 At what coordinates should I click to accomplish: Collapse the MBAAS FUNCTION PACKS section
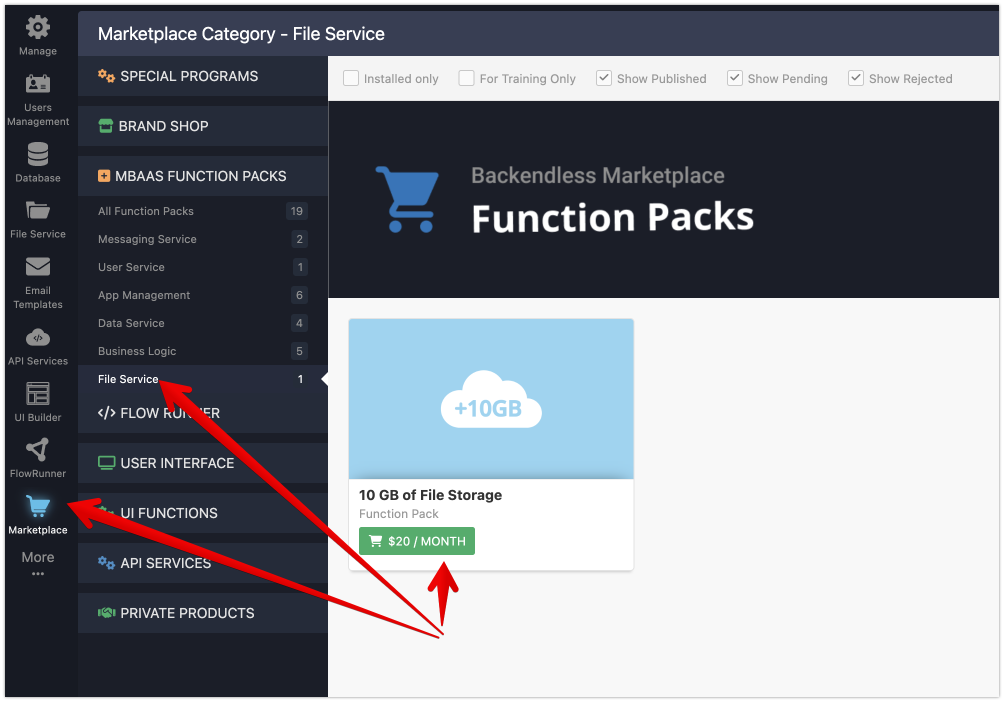pos(203,176)
